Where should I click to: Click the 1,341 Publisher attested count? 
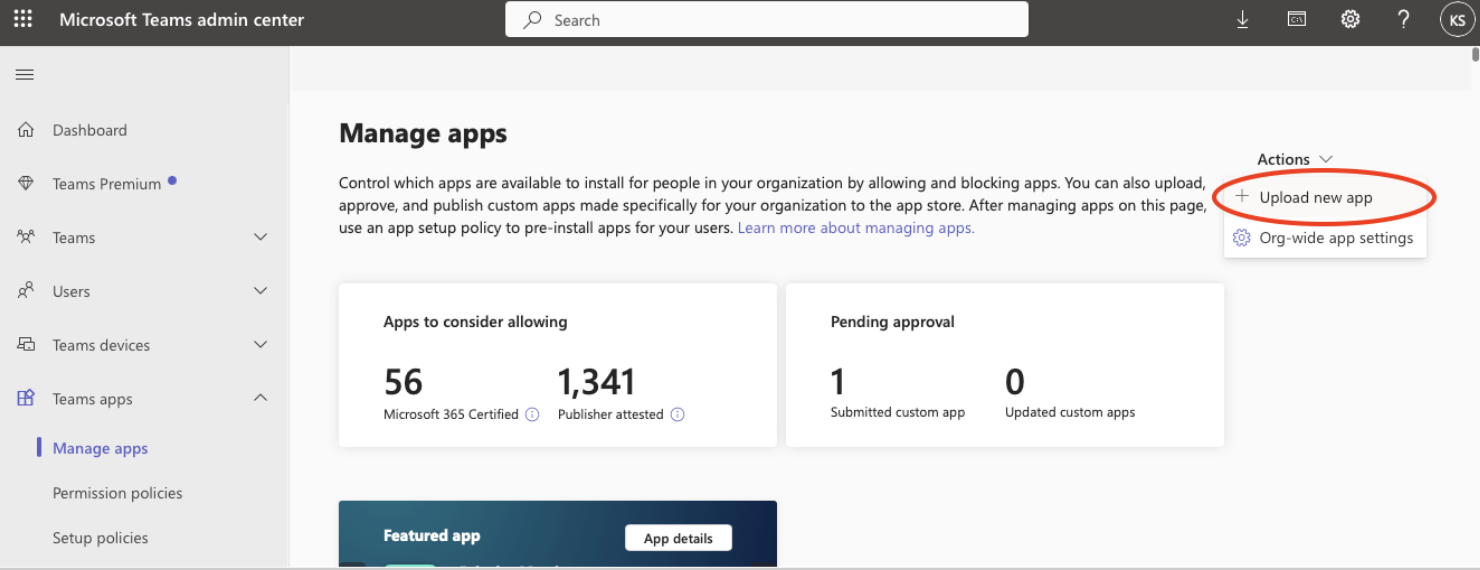point(597,382)
